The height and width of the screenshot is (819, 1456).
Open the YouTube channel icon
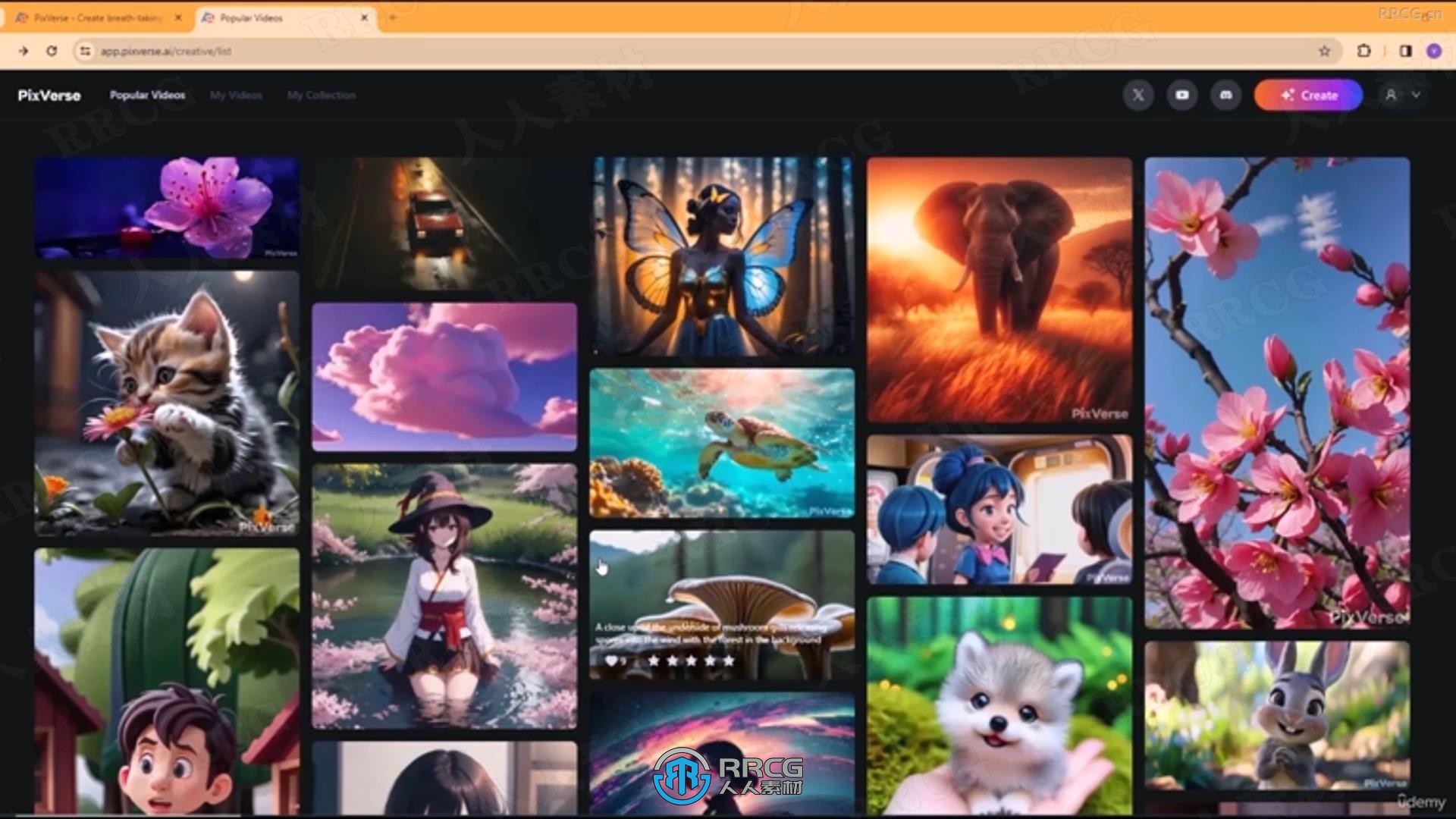click(x=1182, y=95)
